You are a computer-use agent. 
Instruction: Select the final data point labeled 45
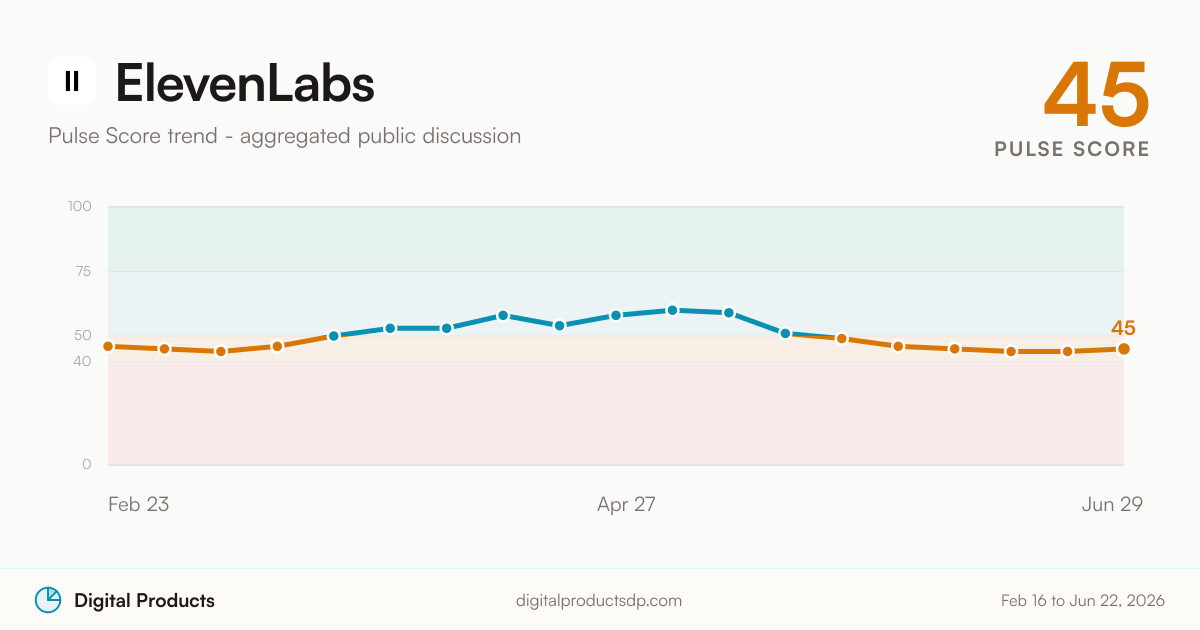click(x=1124, y=349)
